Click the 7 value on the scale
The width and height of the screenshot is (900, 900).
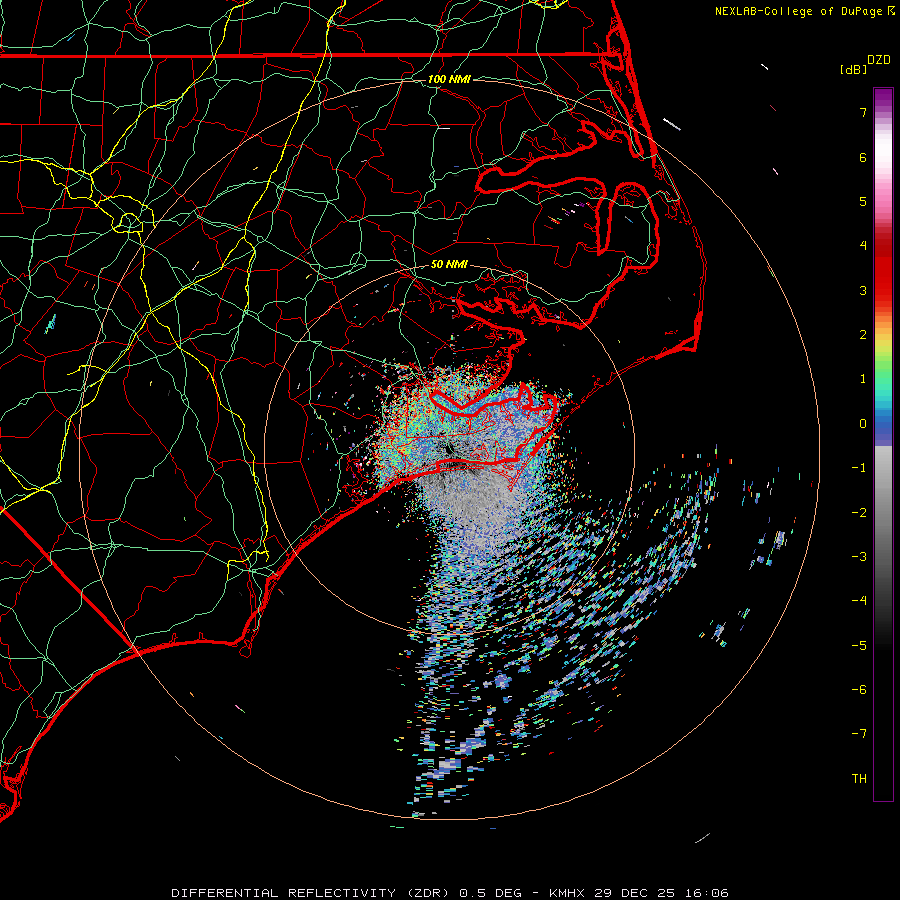click(863, 112)
